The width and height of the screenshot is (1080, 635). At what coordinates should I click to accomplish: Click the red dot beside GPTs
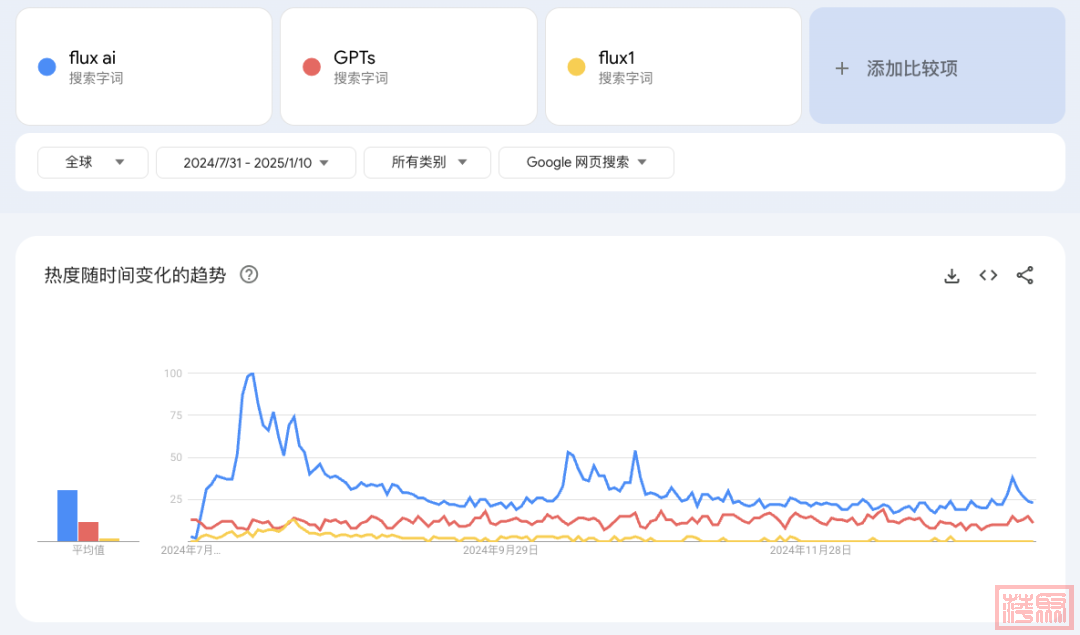(x=311, y=67)
